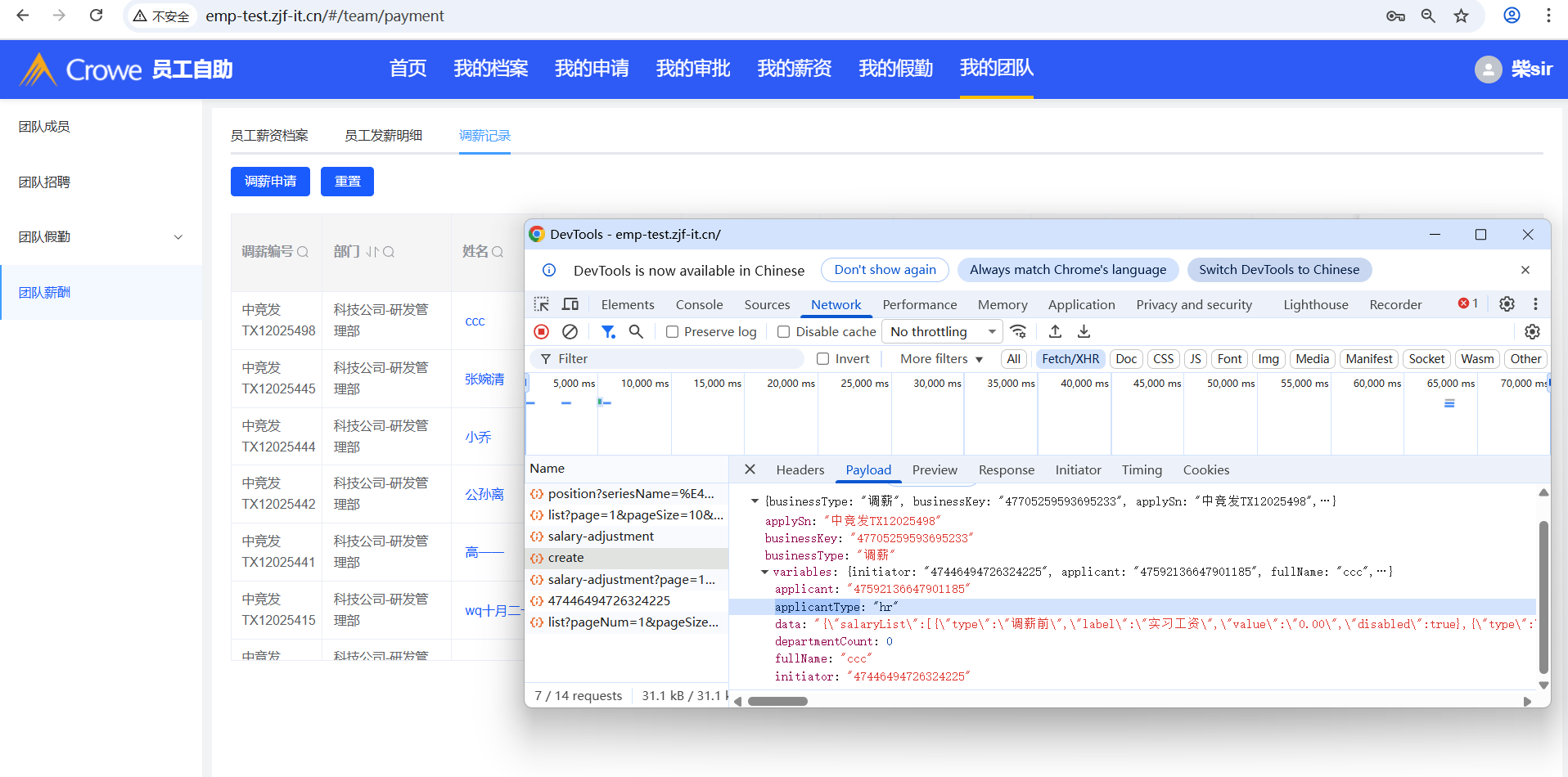The image size is (1568, 777).
Task: Expand the More filters menu
Action: [x=941, y=359]
